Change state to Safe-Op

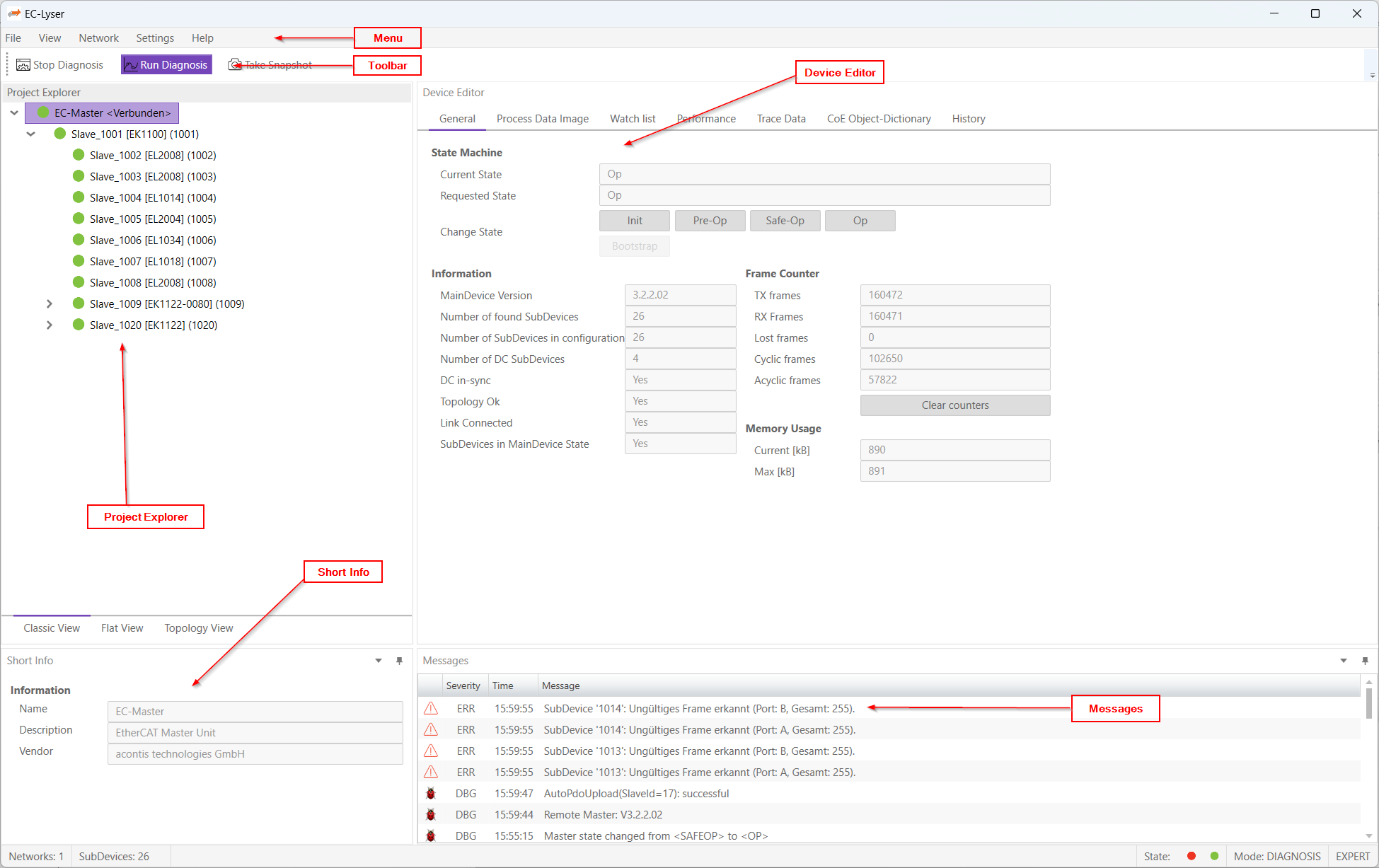click(785, 221)
